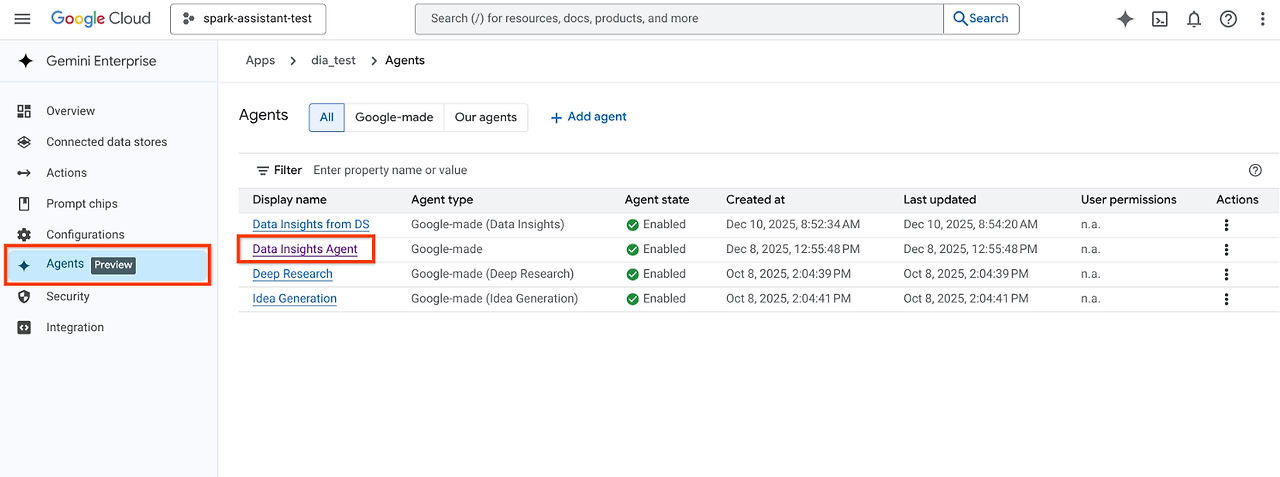Open actions menu for Idea Generation row
Image resolution: width=1280 pixels, height=477 pixels.
click(1226, 299)
